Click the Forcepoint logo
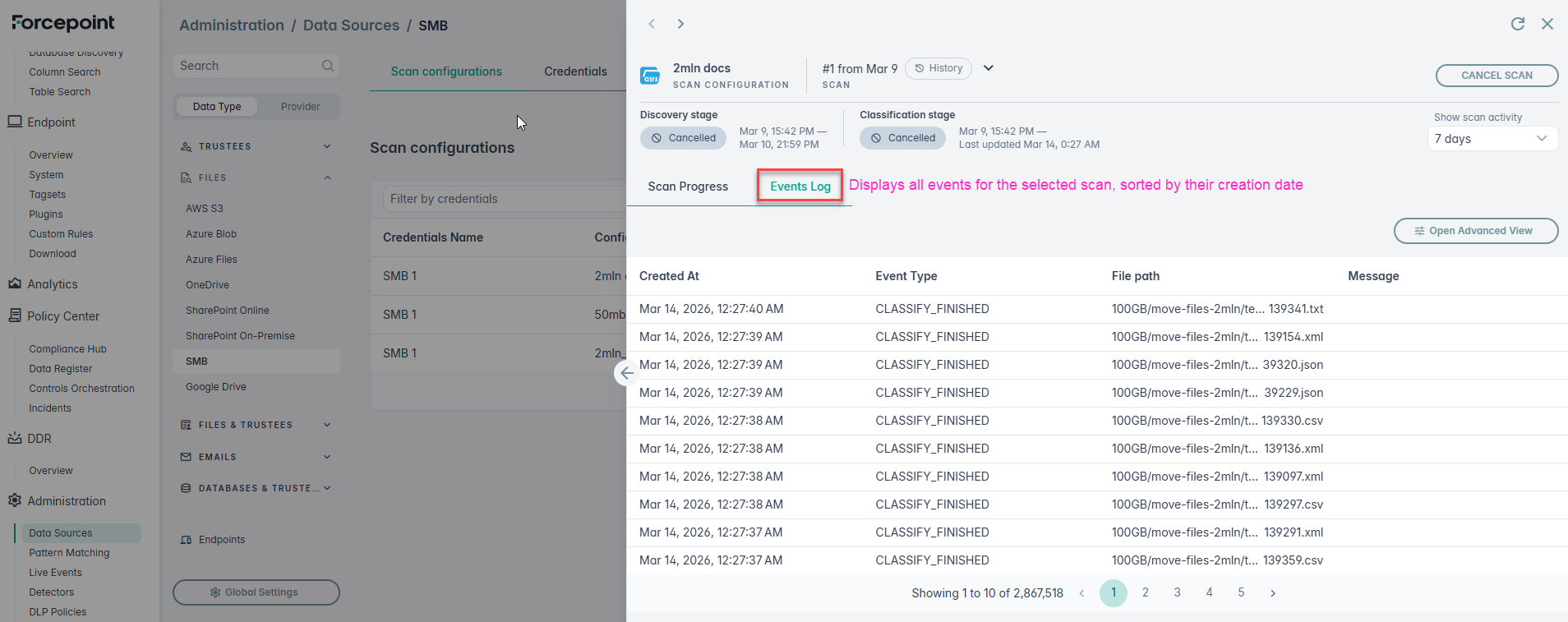1568x622 pixels. point(63,23)
